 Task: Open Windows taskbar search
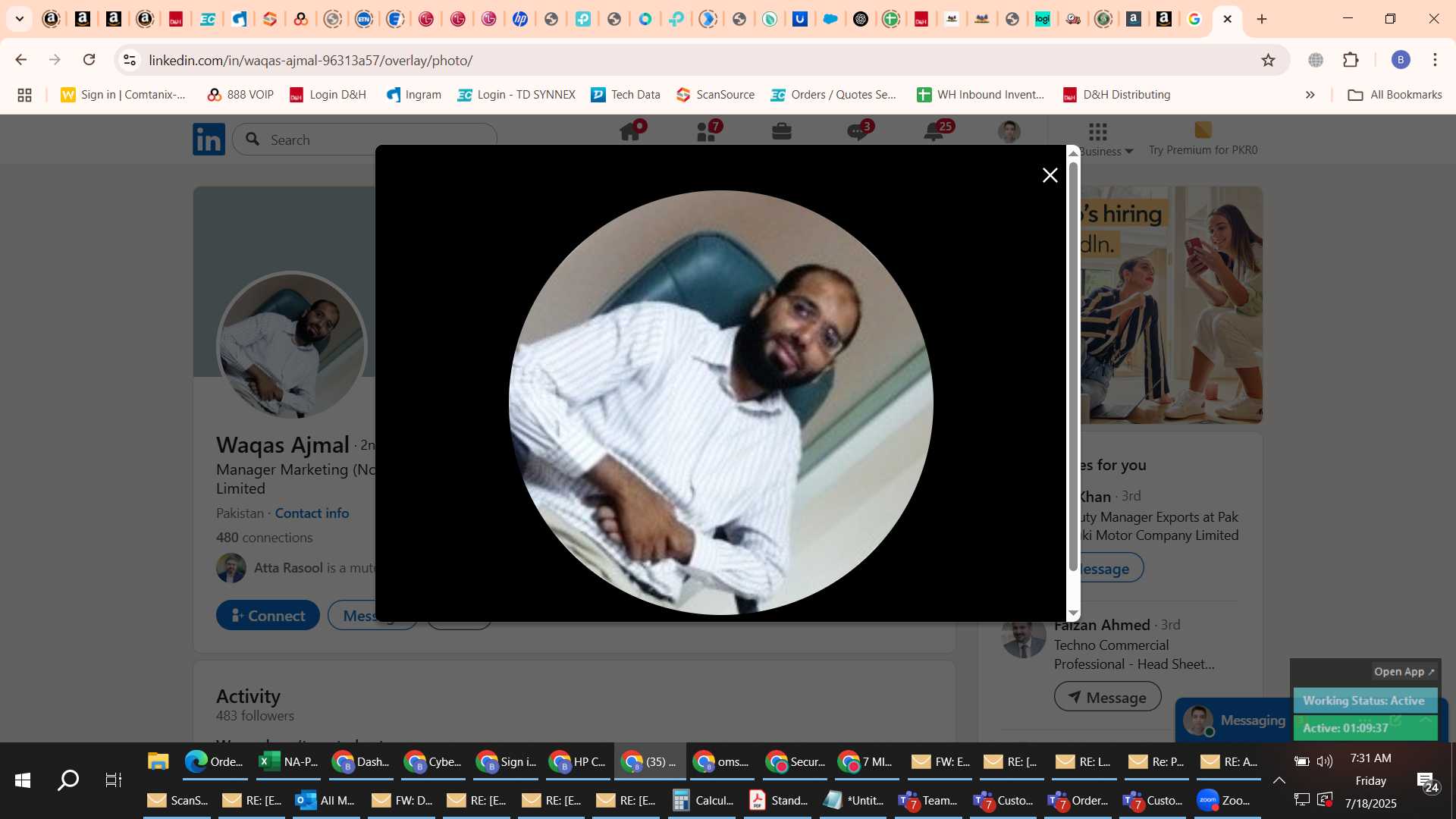(x=68, y=780)
